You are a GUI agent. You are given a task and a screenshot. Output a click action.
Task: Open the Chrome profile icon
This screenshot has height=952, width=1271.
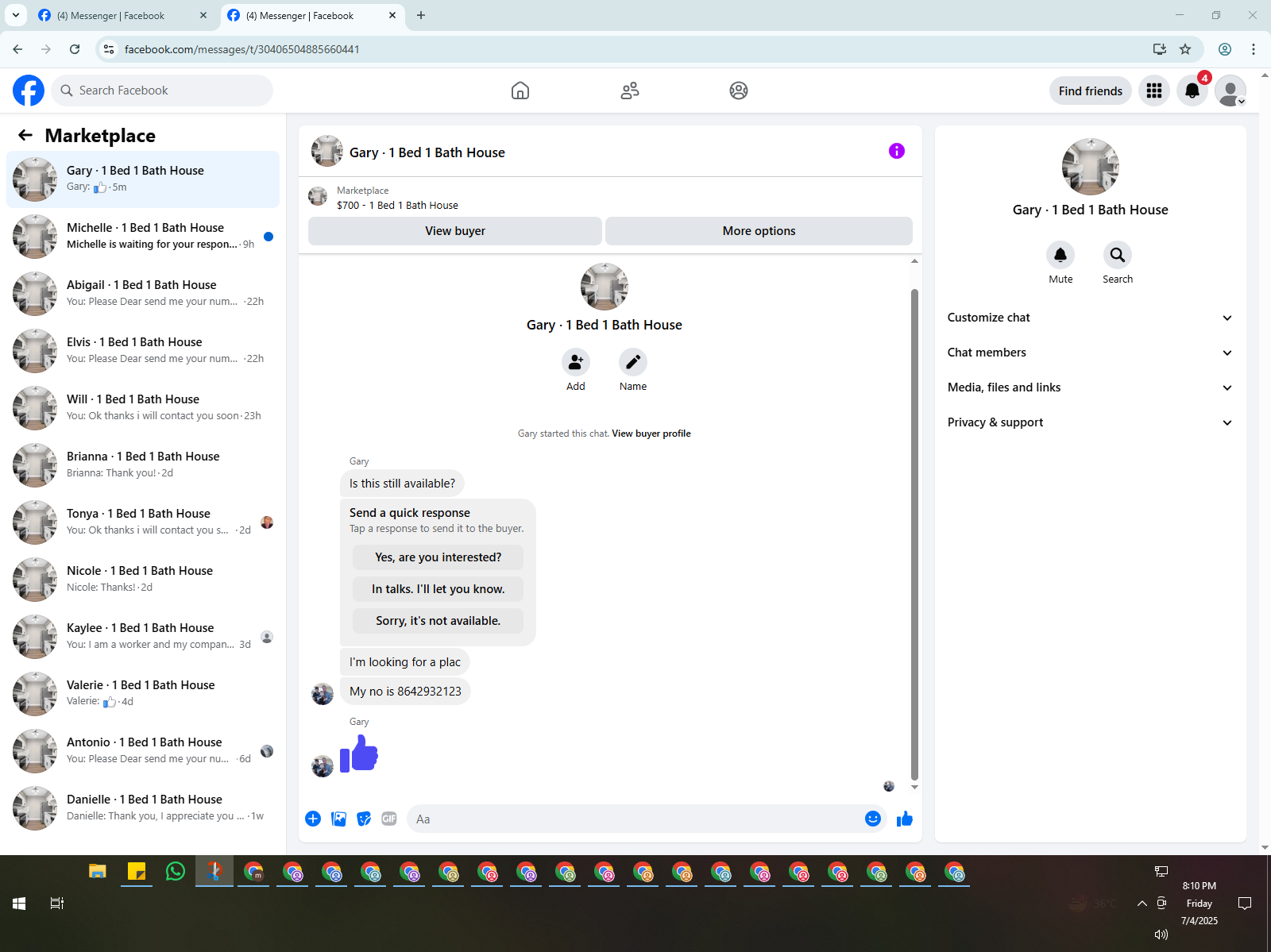pos(1225,49)
